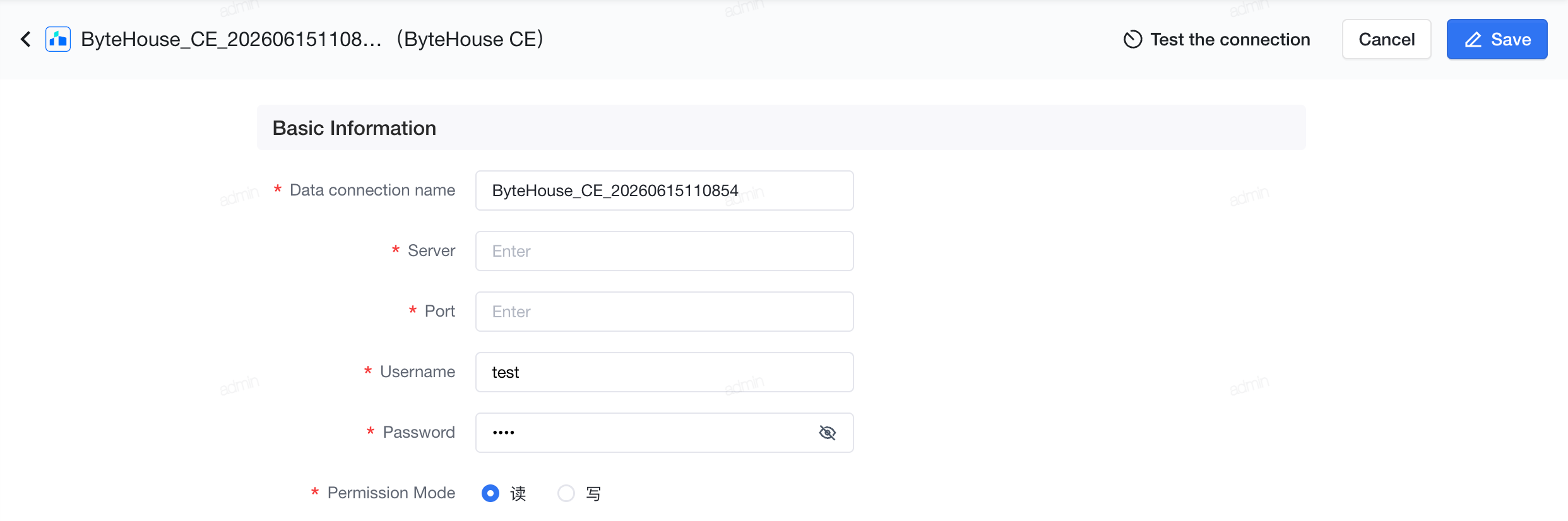Test the connection
The height and width of the screenshot is (521, 1568).
(1217, 39)
